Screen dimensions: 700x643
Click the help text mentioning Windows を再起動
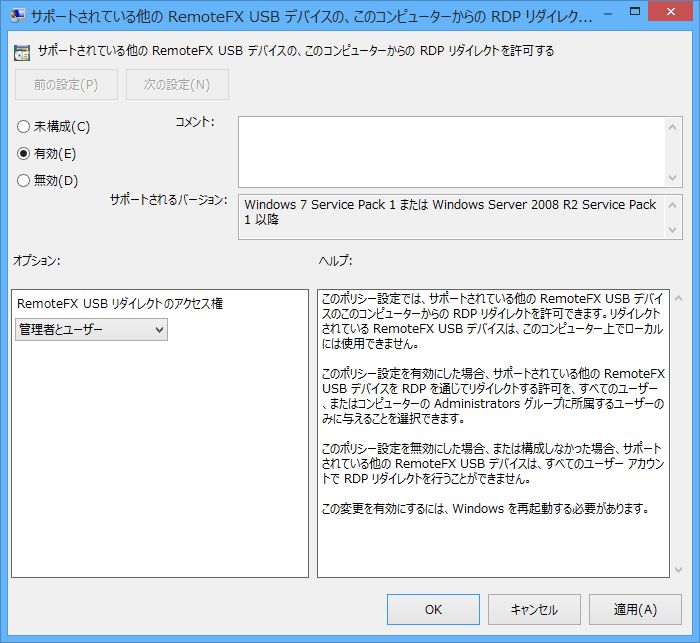coord(485,509)
